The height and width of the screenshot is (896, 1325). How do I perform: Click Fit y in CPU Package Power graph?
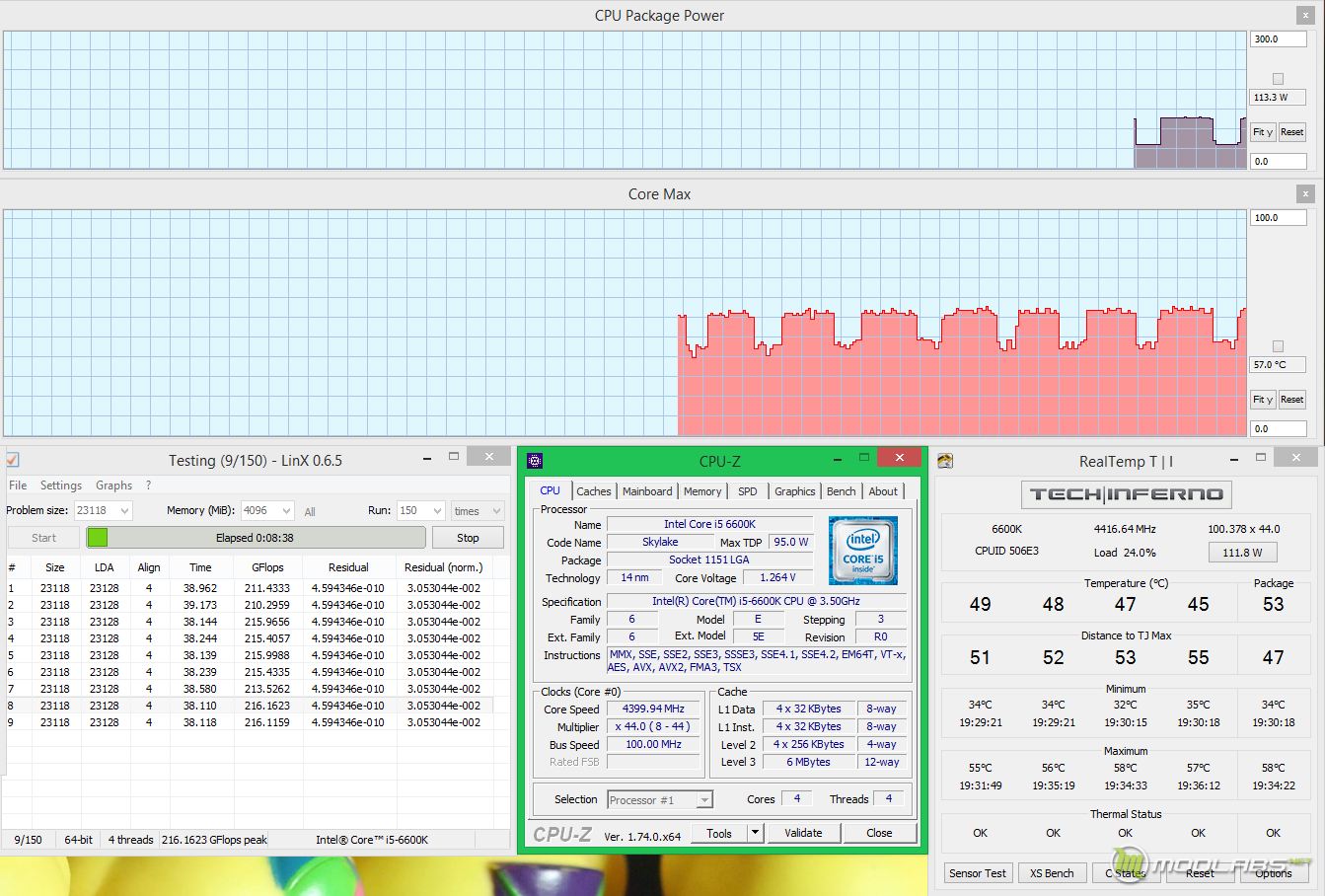[1263, 132]
